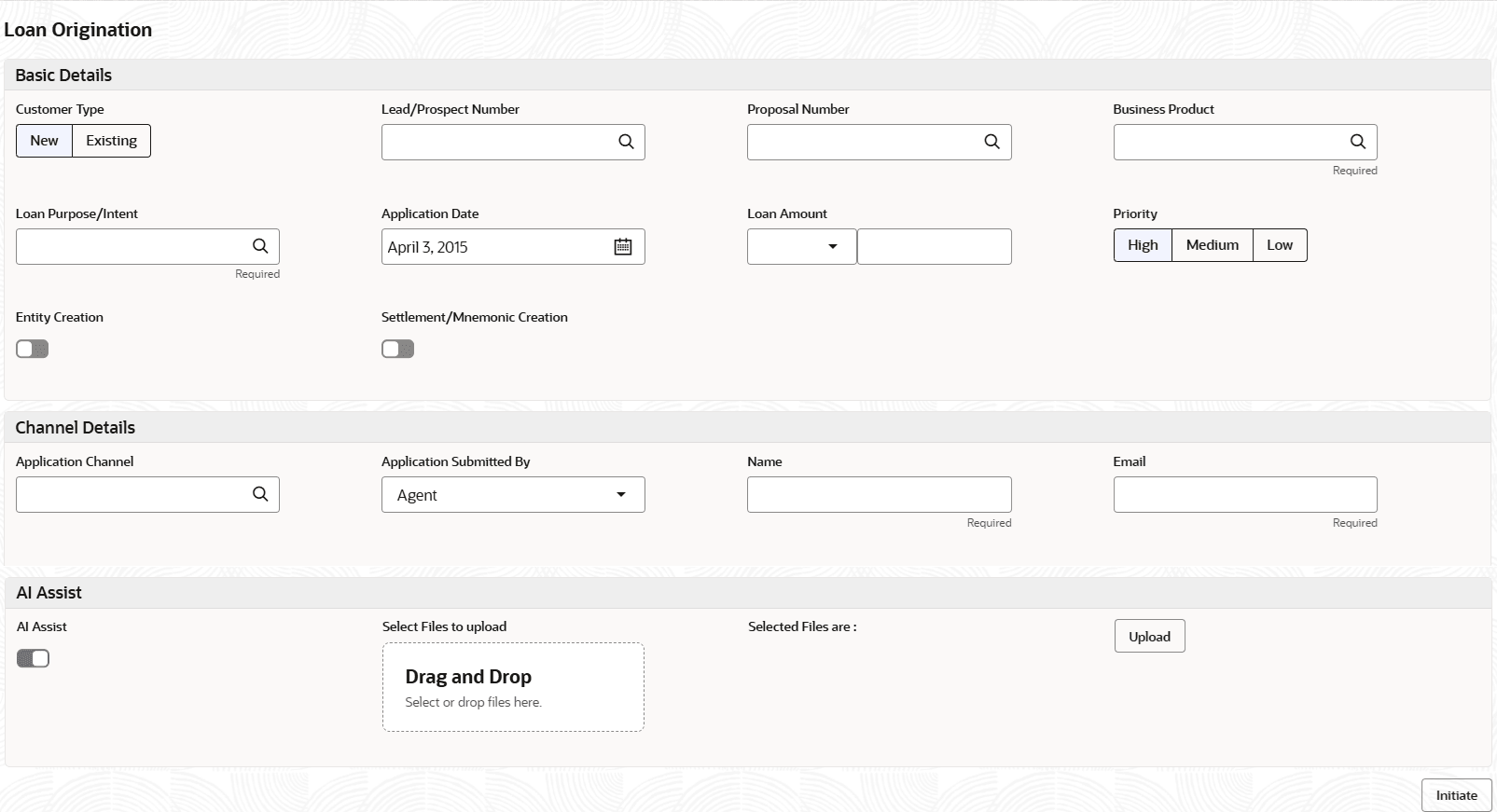1497x812 pixels.
Task: Click the Application Channel search icon
Action: [260, 494]
